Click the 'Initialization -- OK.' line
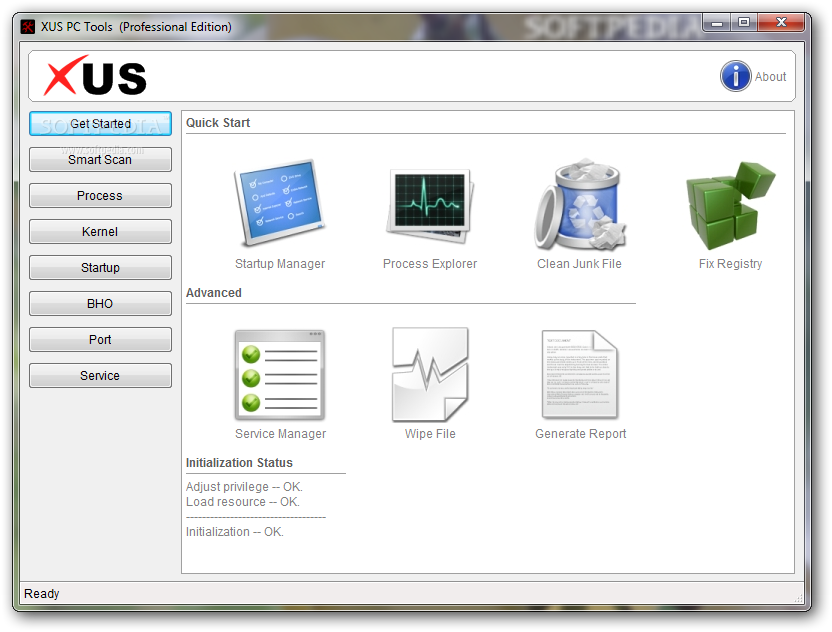This screenshot has width=832, height=632. [235, 532]
